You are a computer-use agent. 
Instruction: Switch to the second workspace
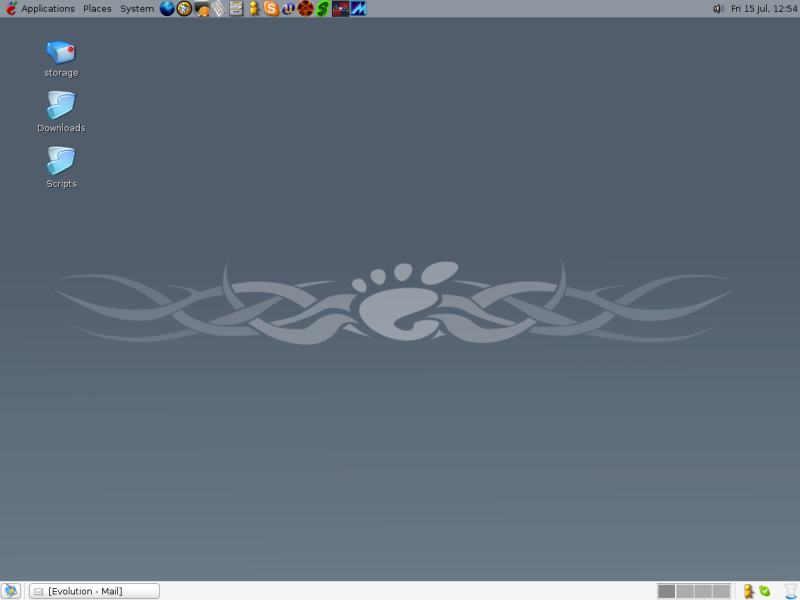[x=685, y=591]
